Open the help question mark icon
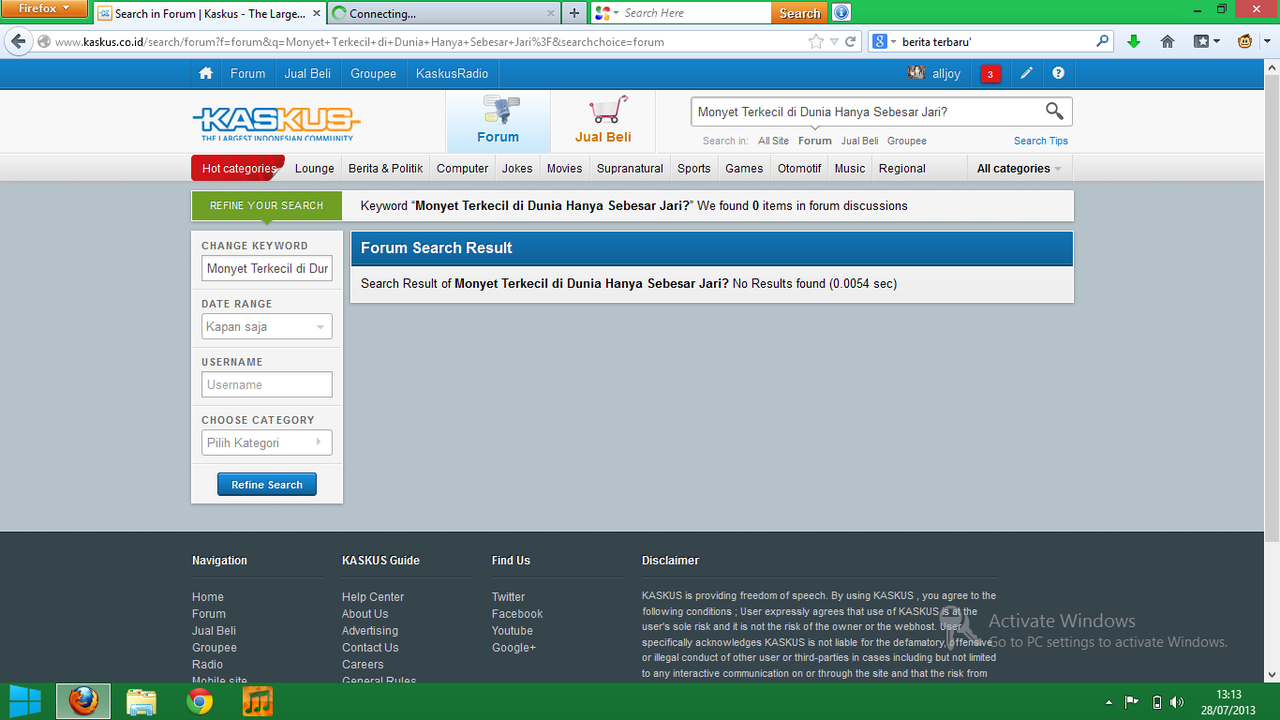 click(x=1058, y=73)
